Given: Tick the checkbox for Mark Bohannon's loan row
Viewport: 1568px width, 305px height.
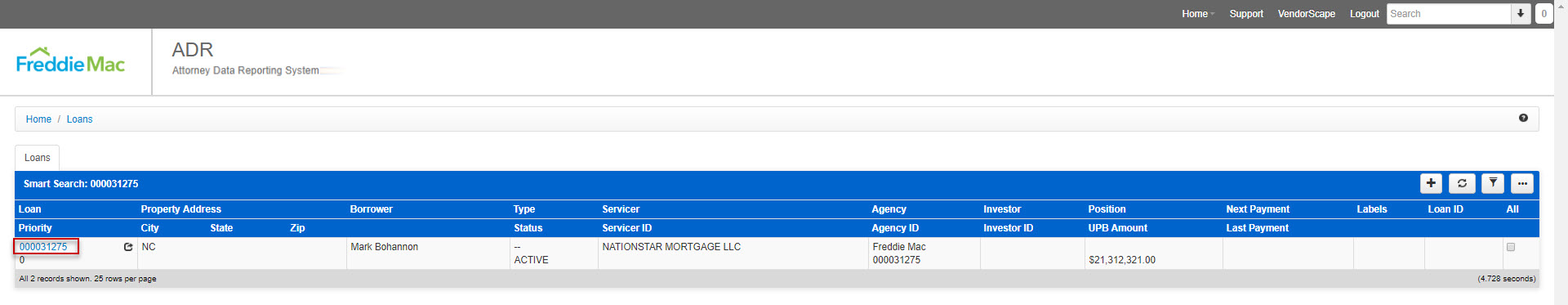Looking at the screenshot, I should tap(1511, 247).
